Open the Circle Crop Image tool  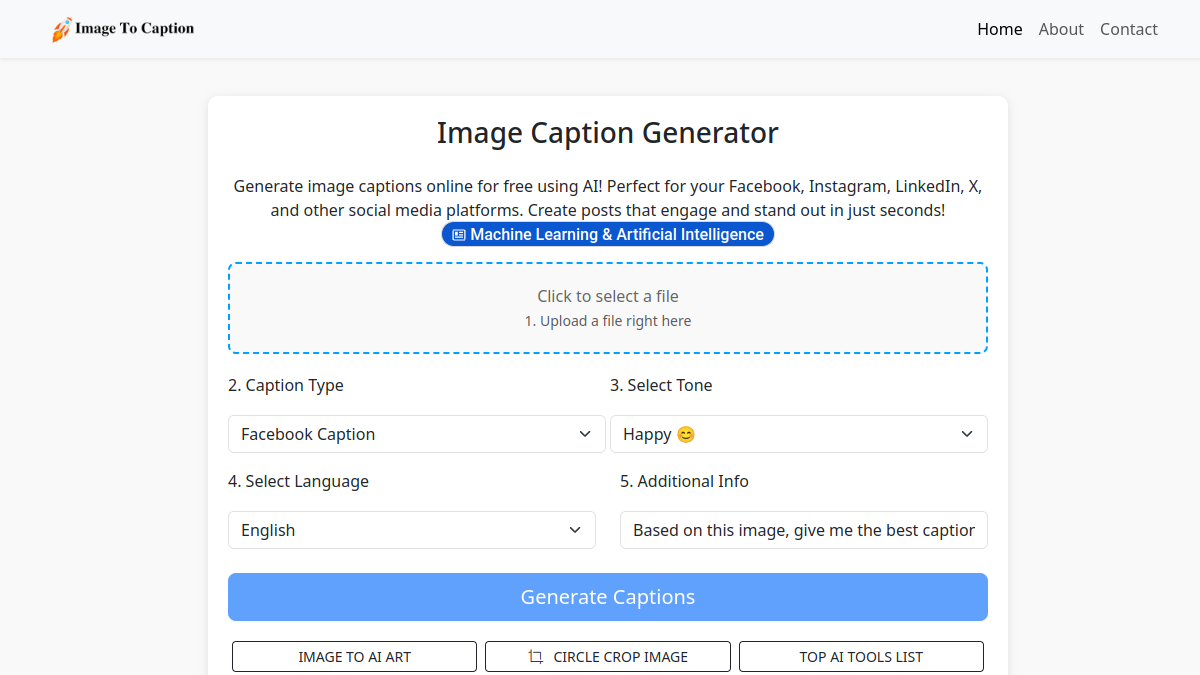point(608,657)
